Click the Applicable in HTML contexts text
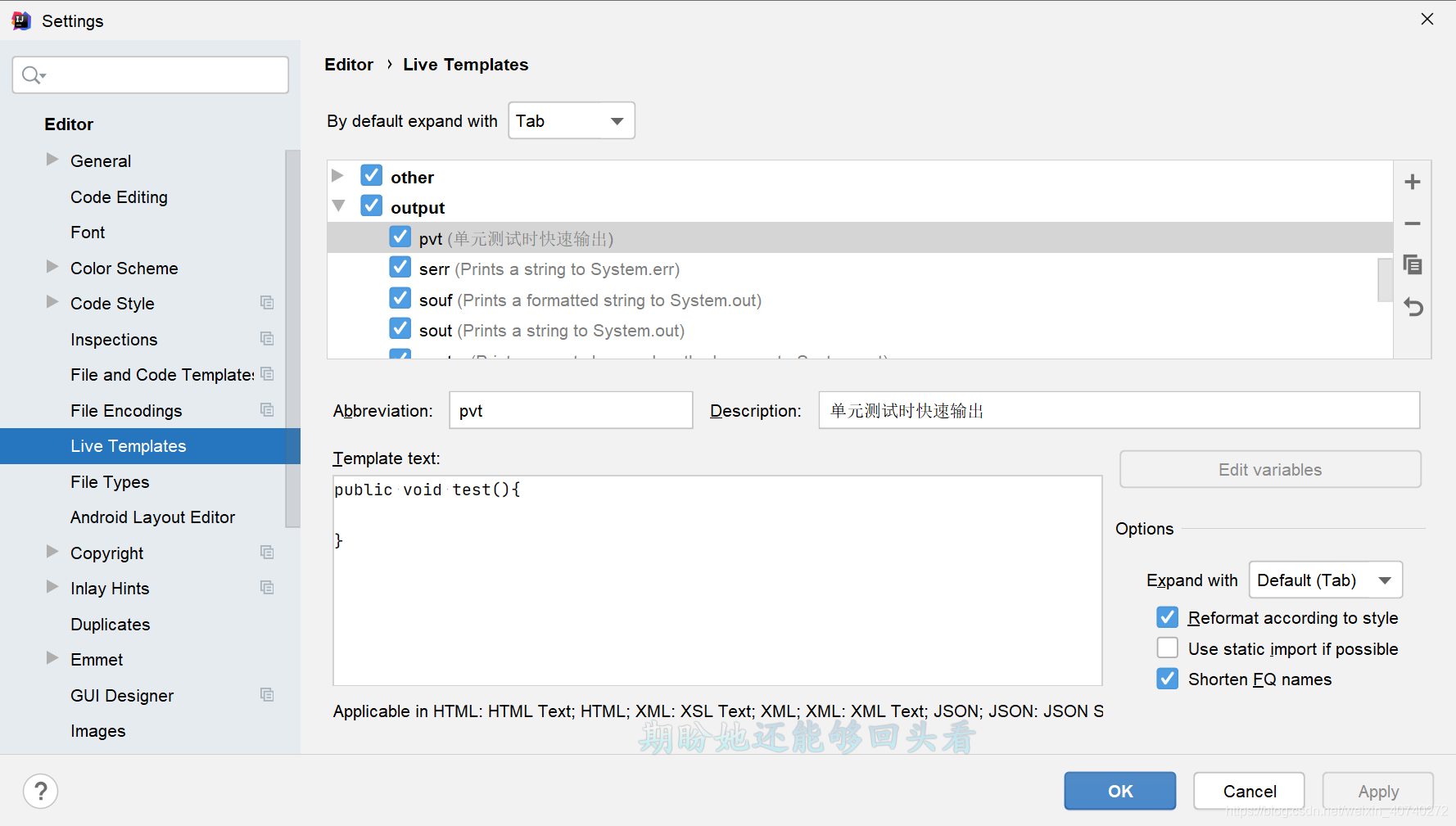Image resolution: width=1456 pixels, height=826 pixels. coord(718,711)
